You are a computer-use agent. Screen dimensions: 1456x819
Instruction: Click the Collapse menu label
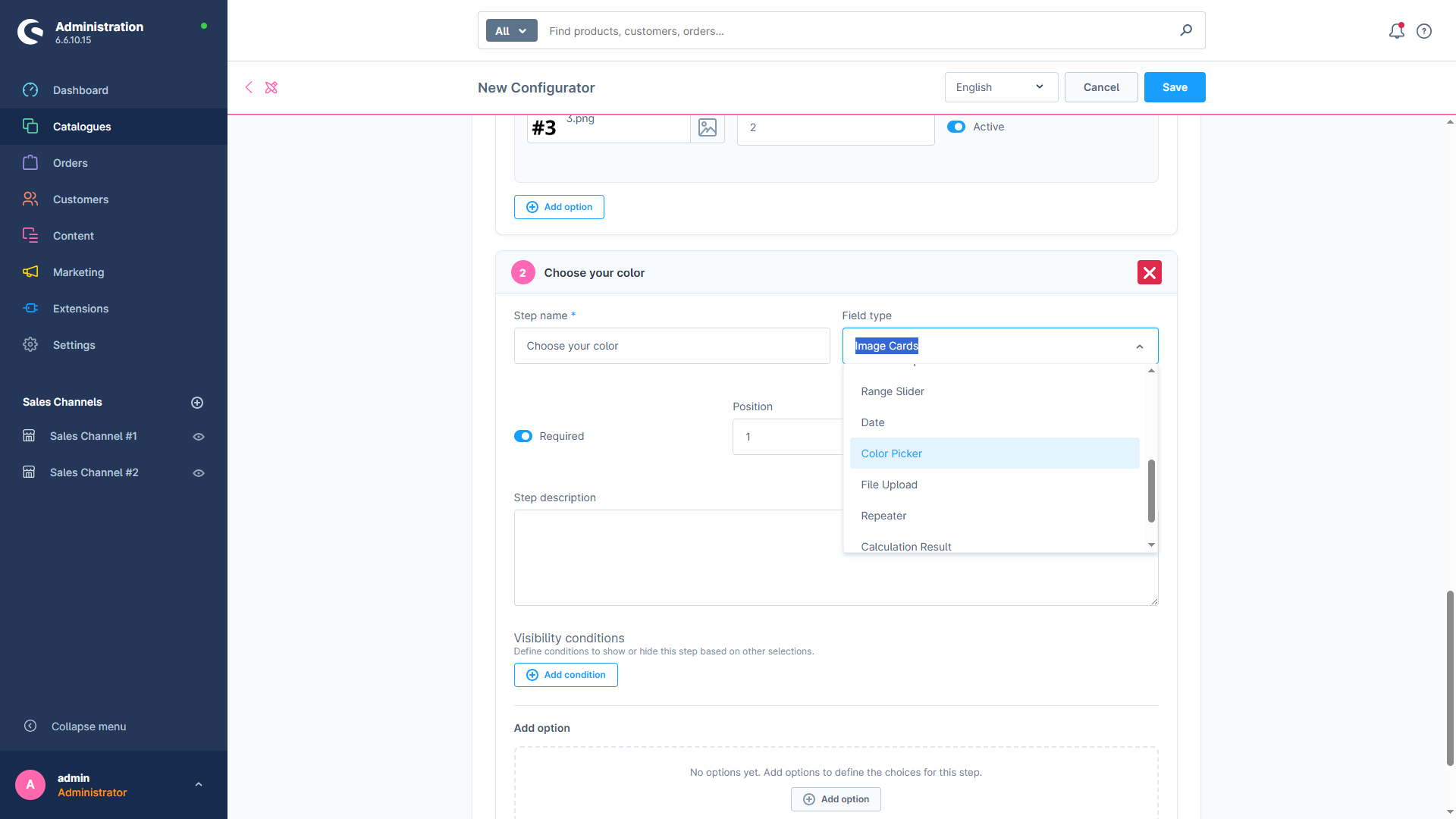pyautogui.click(x=89, y=726)
